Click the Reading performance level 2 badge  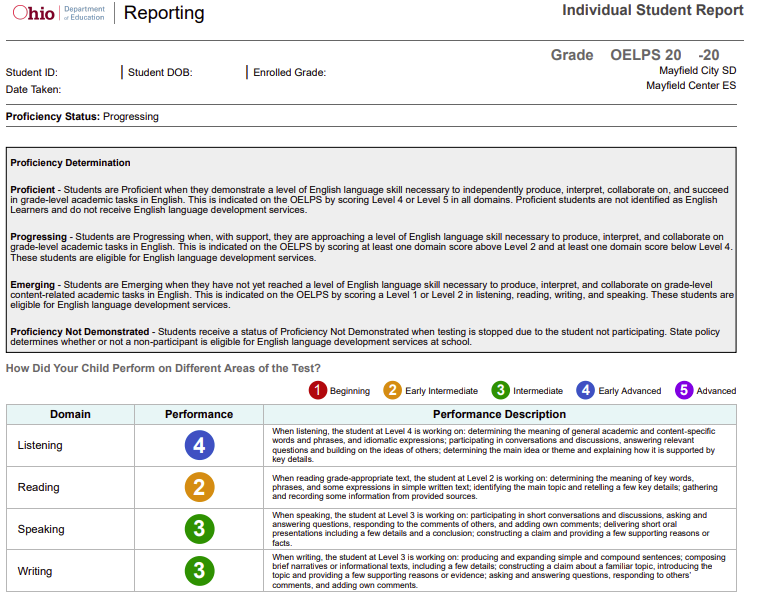pos(199,487)
